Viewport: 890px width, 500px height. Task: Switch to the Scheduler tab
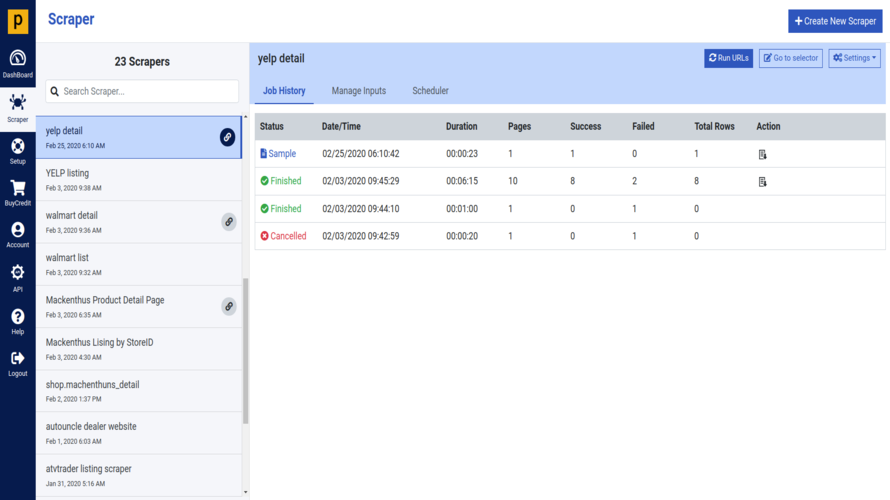[x=430, y=91]
